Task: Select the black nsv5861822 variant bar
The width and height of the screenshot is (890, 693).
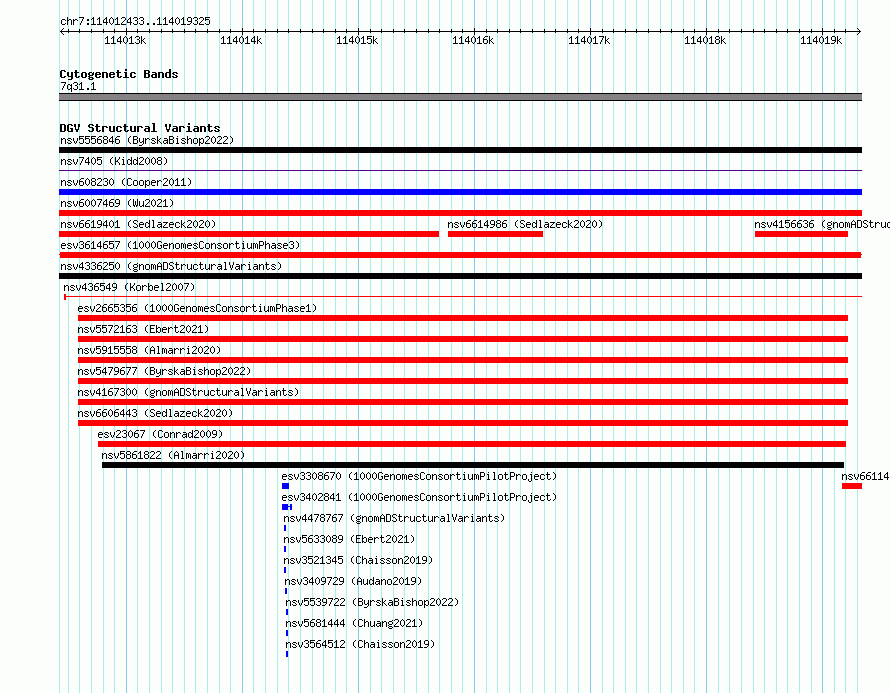Action: pyautogui.click(x=473, y=465)
